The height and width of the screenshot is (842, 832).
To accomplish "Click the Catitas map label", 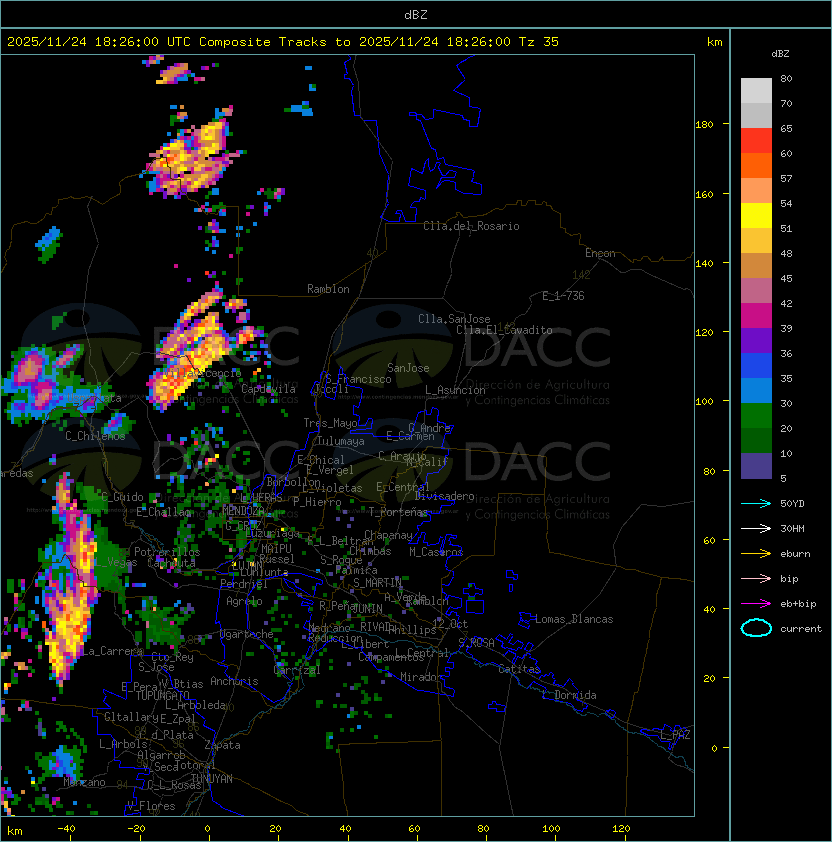I will [519, 669].
